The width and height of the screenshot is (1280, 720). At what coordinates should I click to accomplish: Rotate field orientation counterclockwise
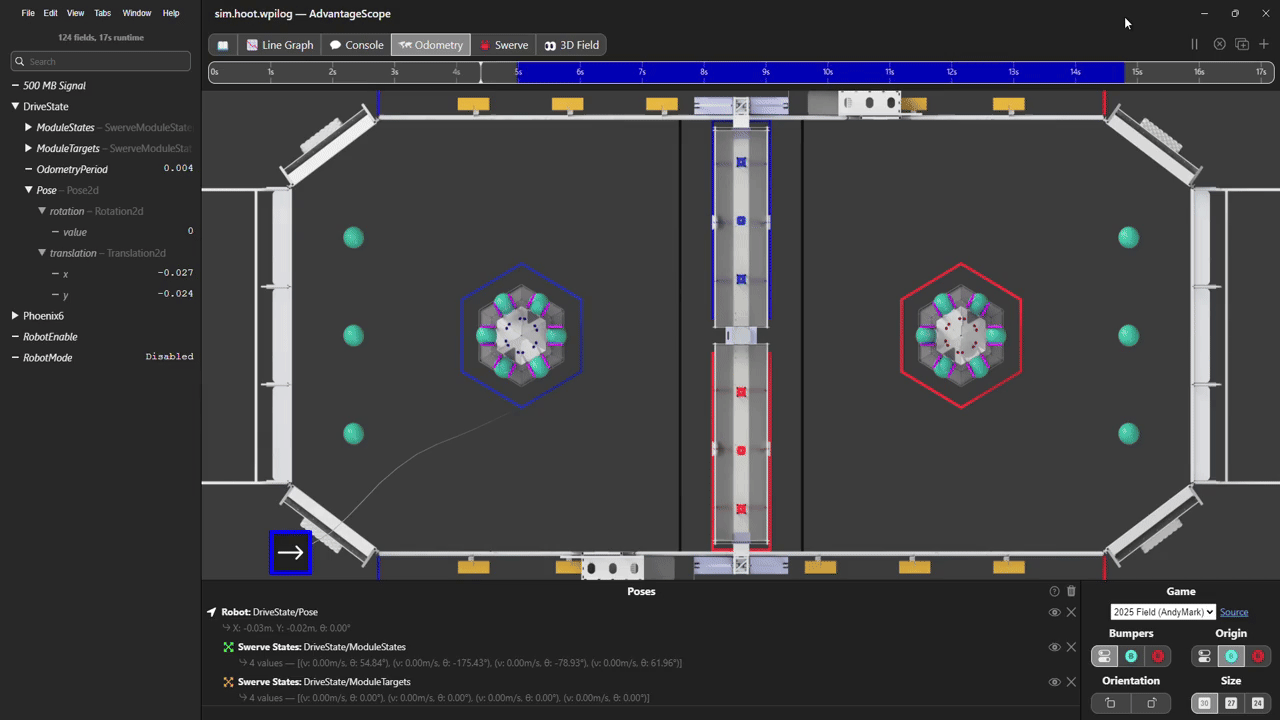(x=1111, y=703)
